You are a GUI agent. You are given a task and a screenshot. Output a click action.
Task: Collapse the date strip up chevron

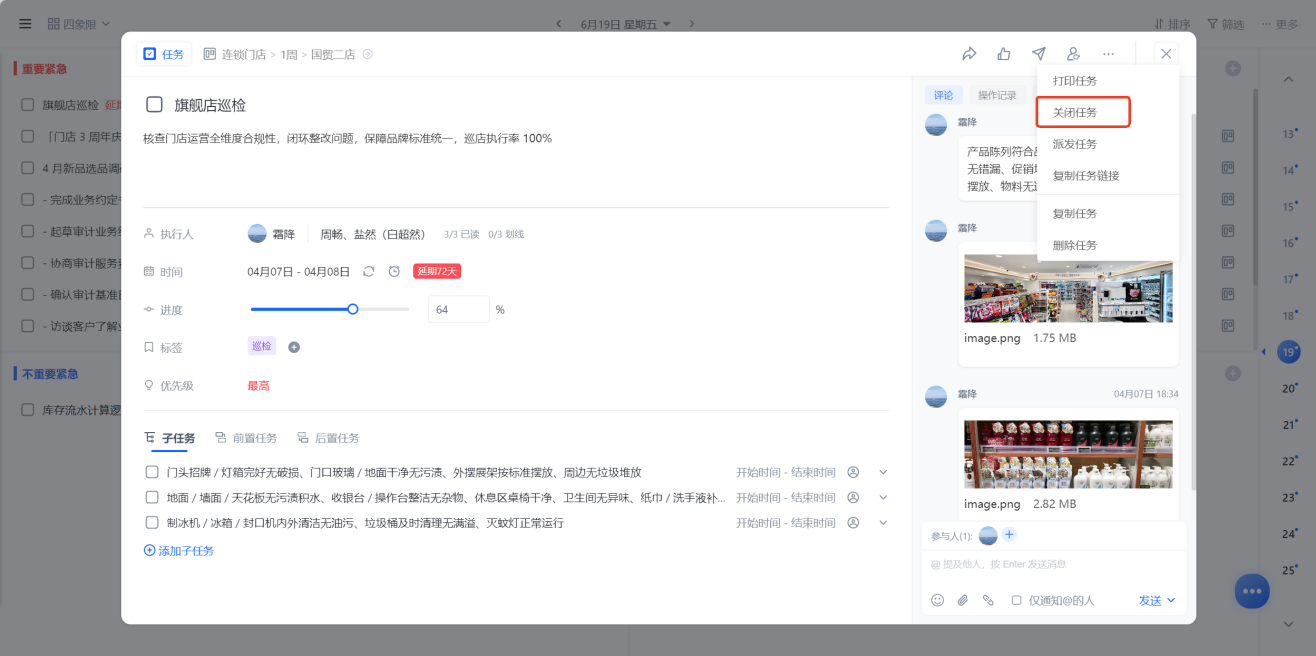pyautogui.click(x=1289, y=78)
